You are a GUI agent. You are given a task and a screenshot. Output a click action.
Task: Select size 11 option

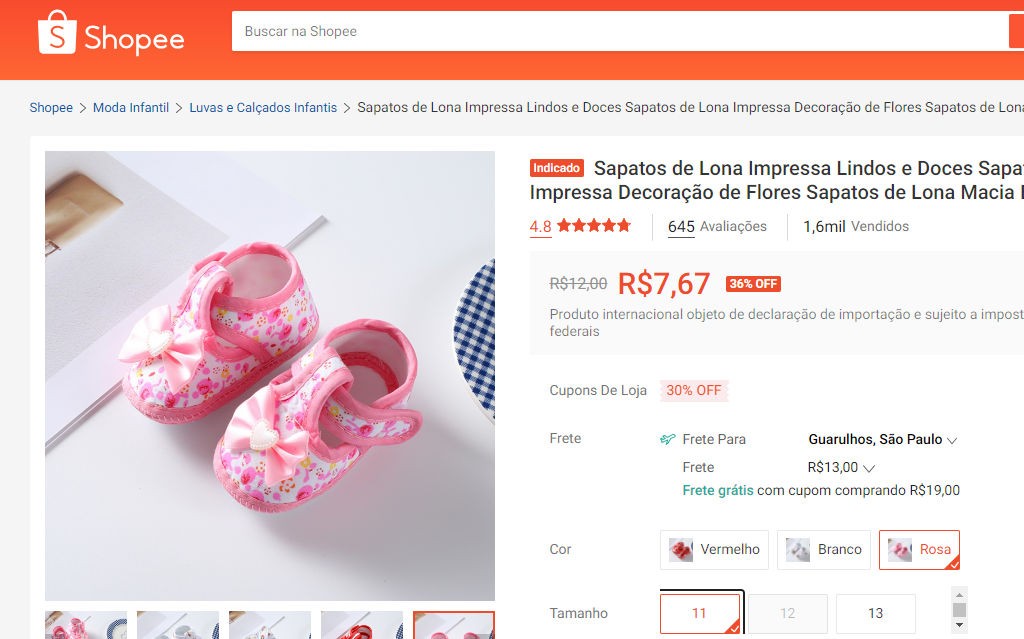[x=699, y=613]
